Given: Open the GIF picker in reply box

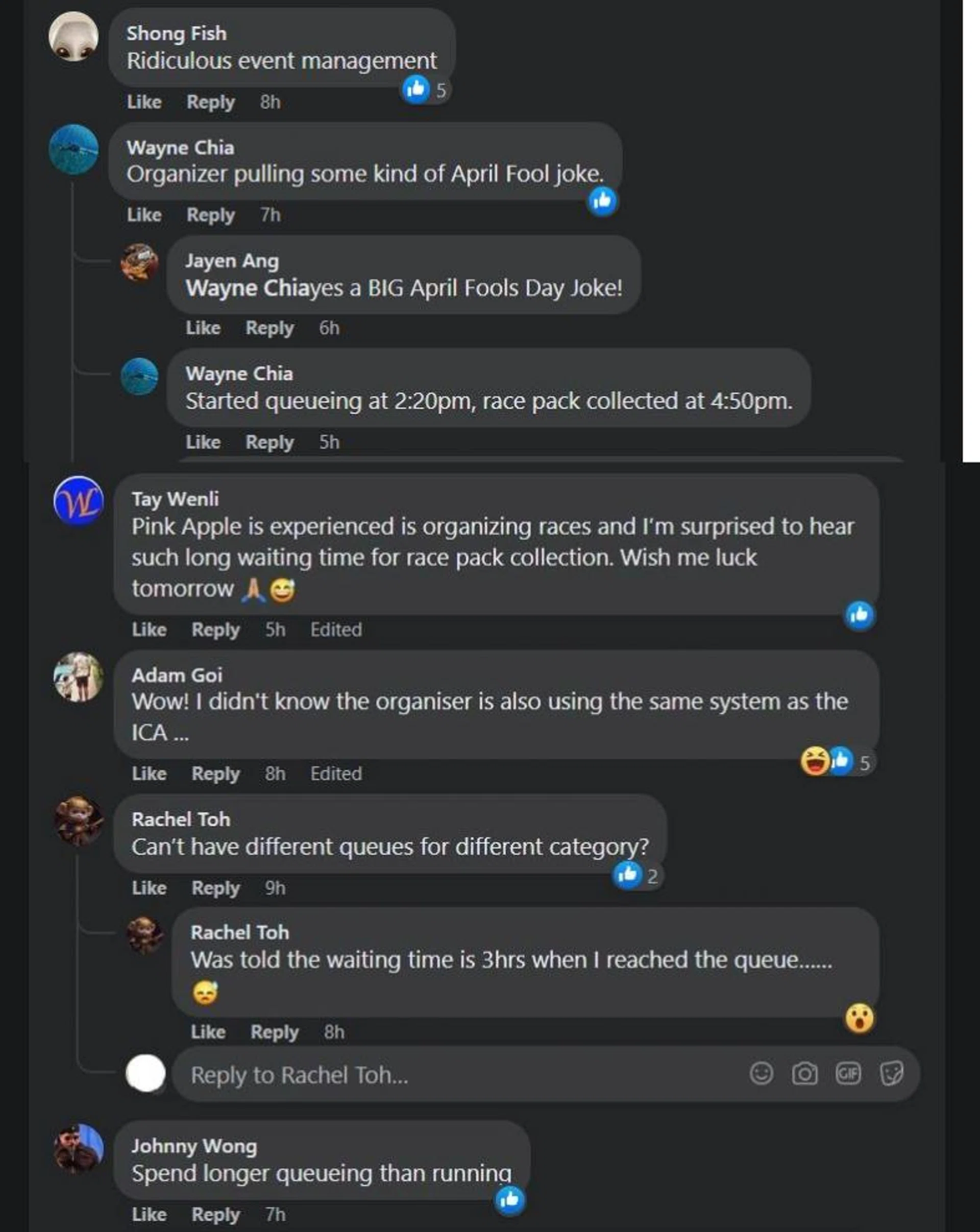Looking at the screenshot, I should pyautogui.click(x=847, y=1074).
